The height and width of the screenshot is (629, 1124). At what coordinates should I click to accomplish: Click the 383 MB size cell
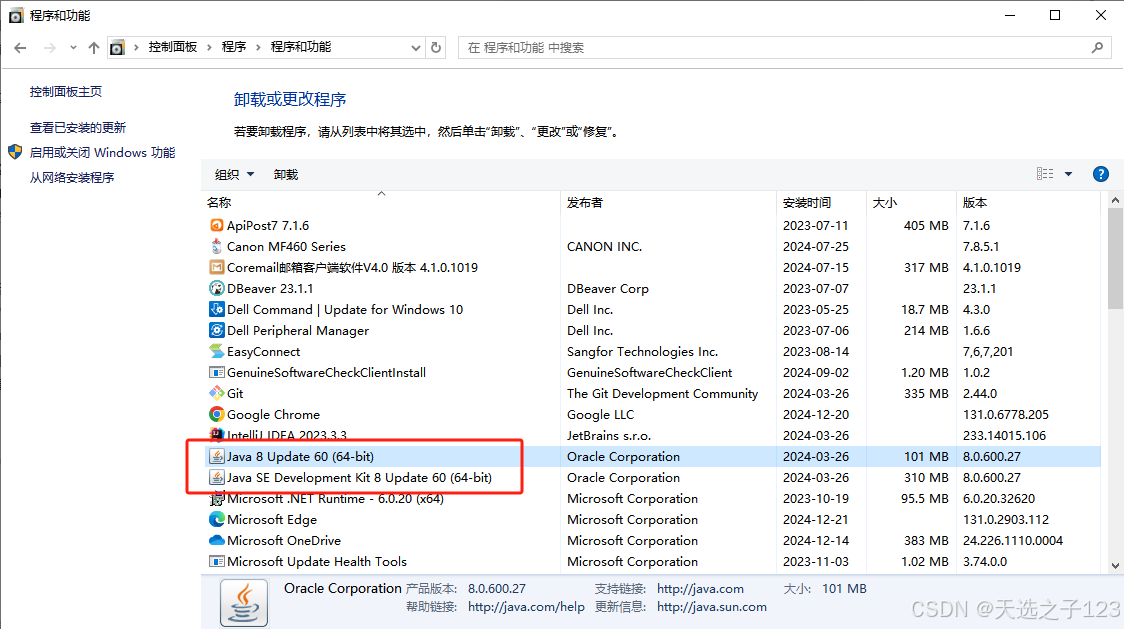[926, 540]
